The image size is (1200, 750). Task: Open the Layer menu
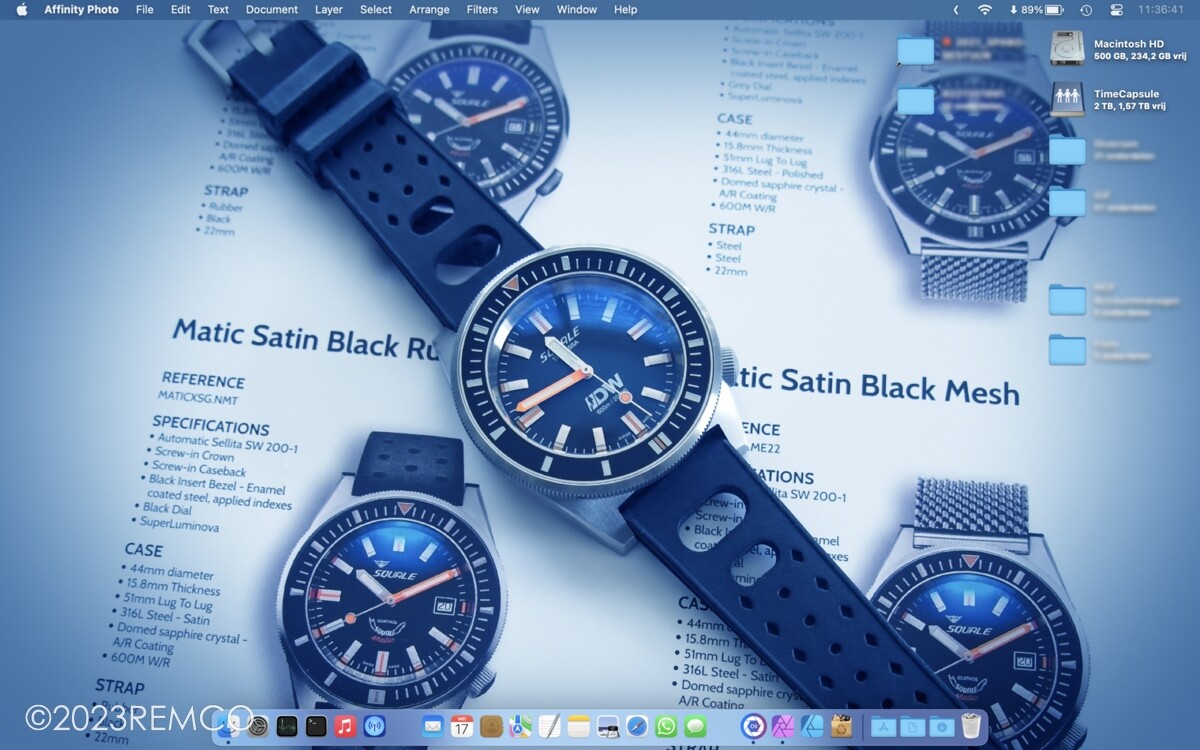(x=328, y=9)
